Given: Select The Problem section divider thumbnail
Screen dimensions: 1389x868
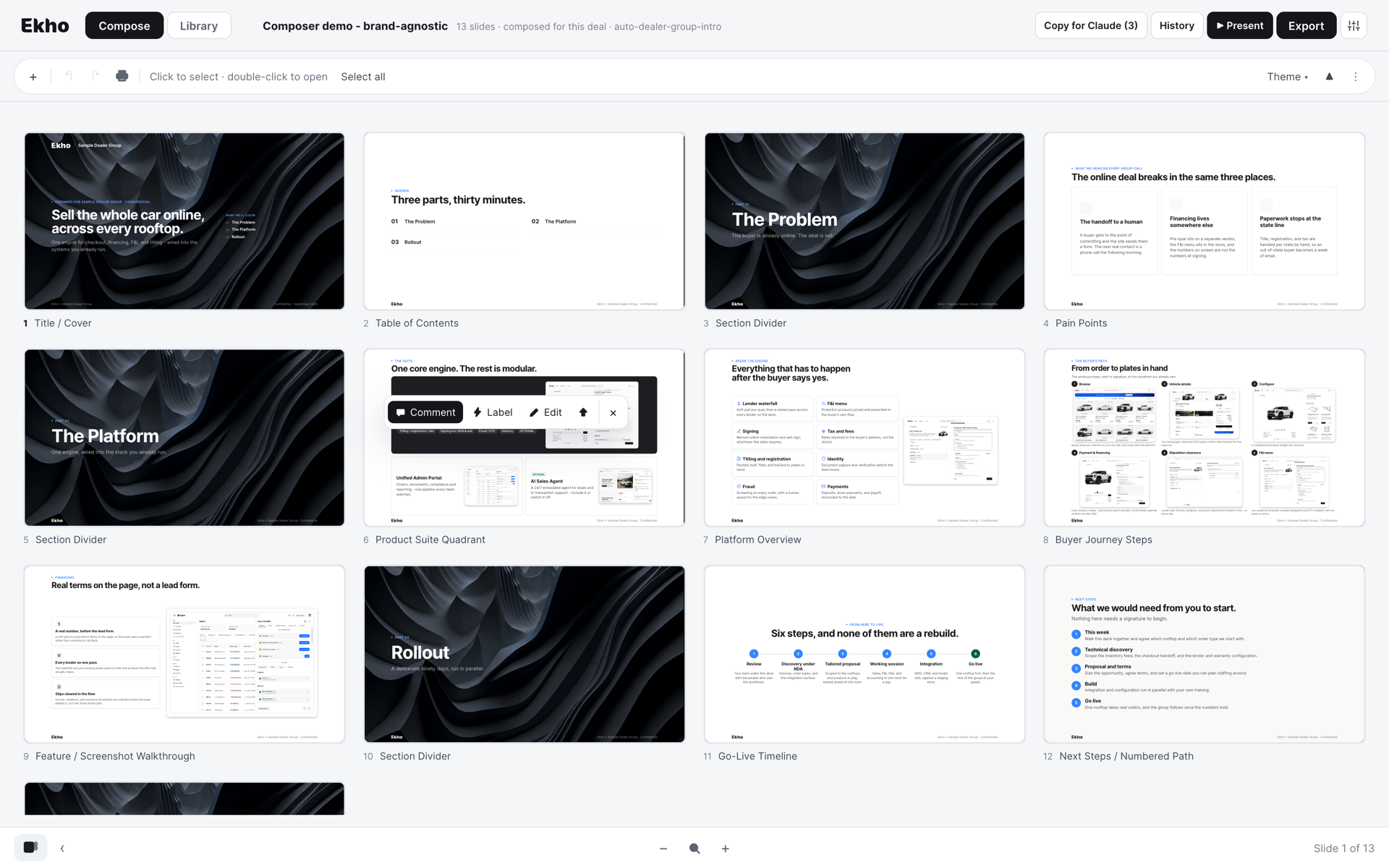Looking at the screenshot, I should (865, 221).
